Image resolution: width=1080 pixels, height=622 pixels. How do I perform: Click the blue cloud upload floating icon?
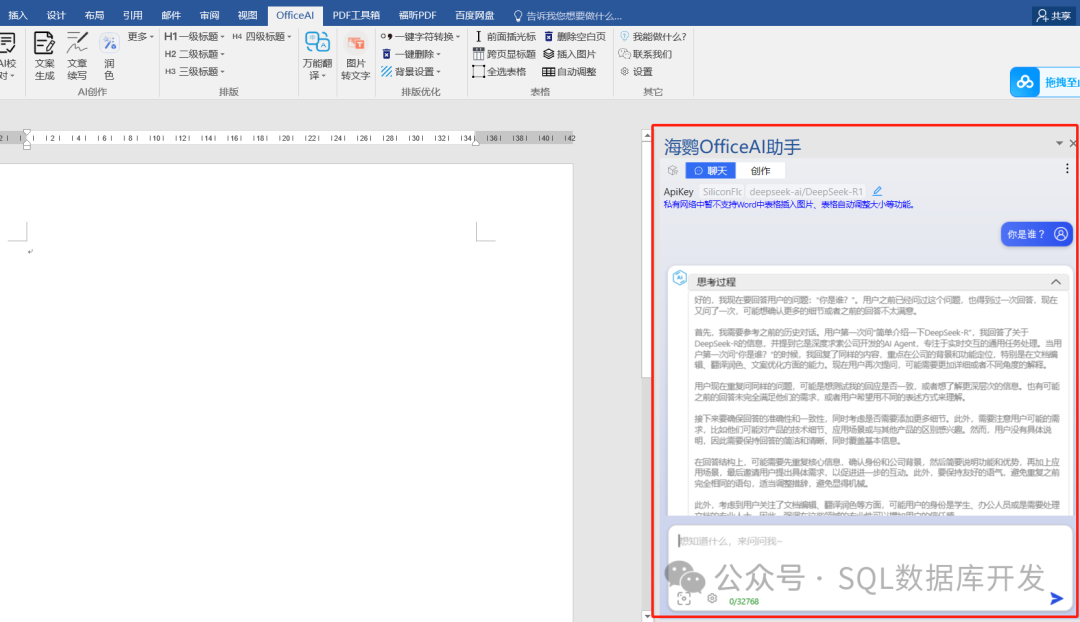coord(1025,82)
